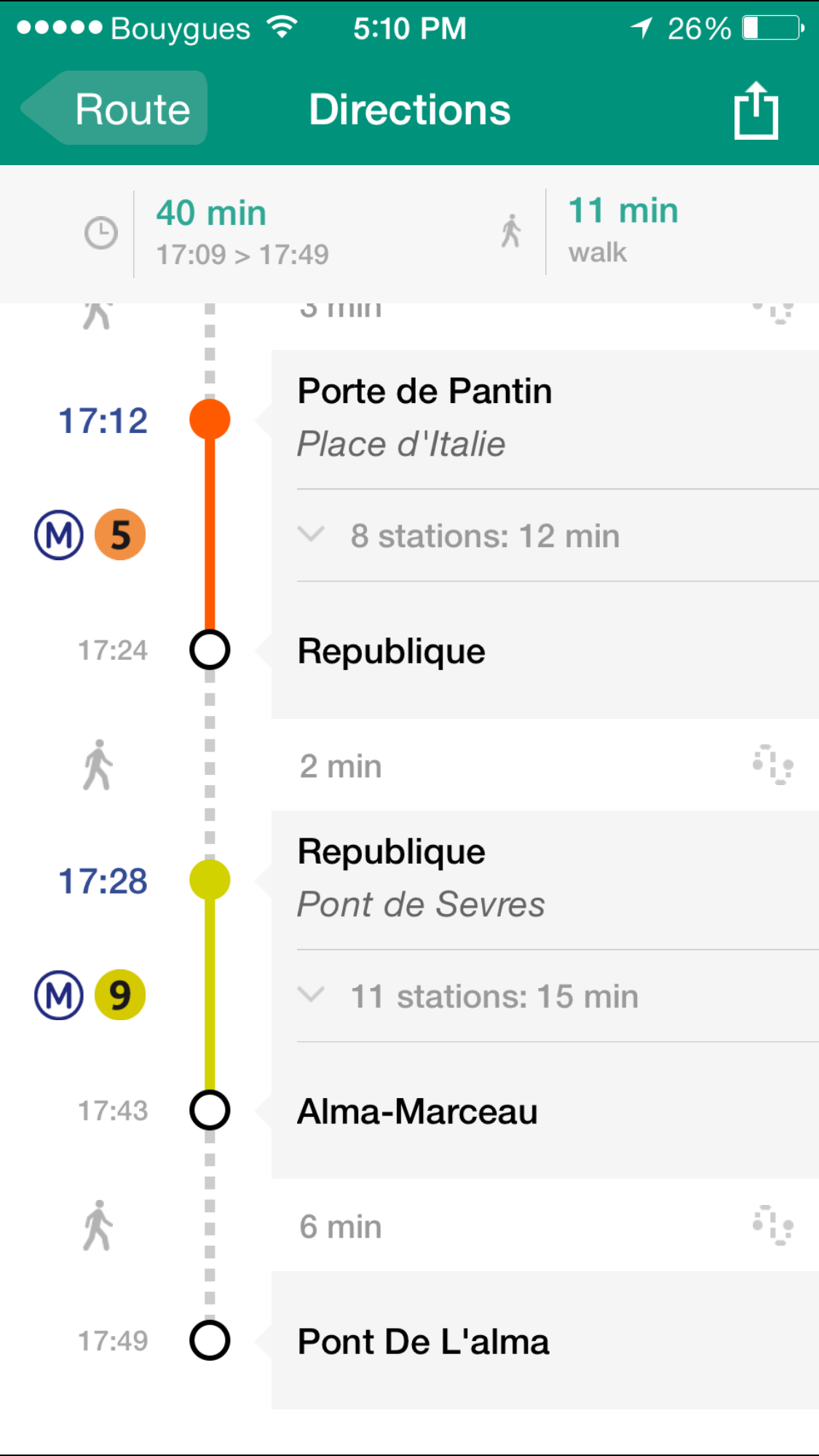Select the Porte de Pantin departure stop

(x=424, y=392)
